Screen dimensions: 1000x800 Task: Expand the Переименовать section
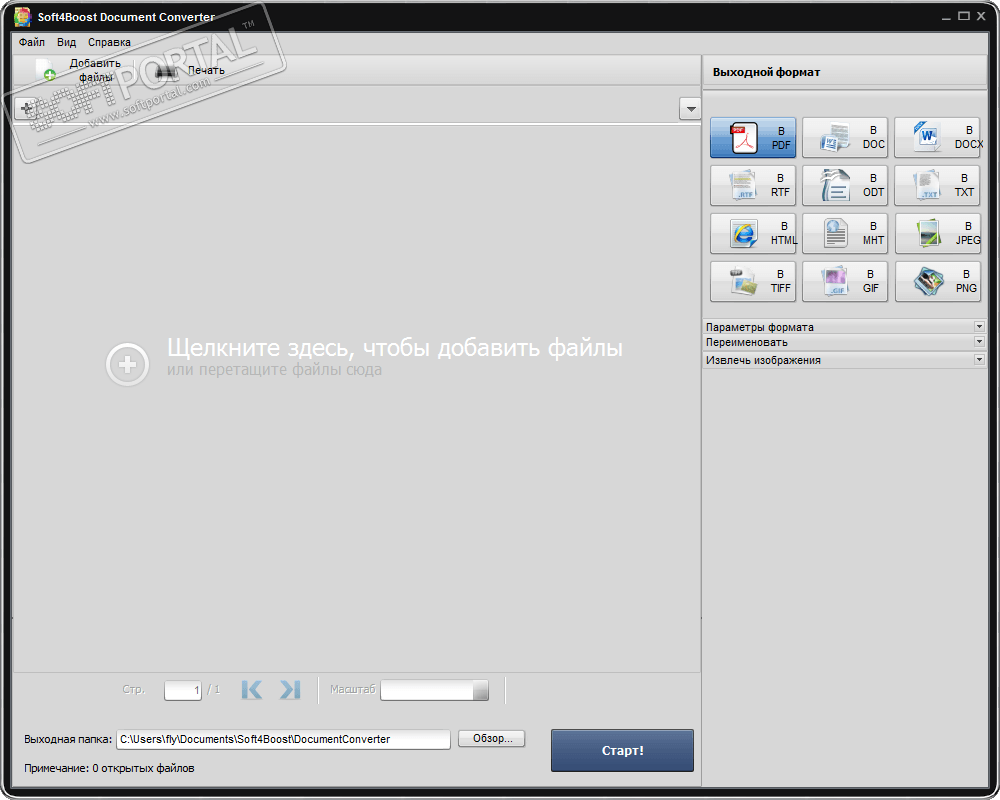tap(845, 342)
